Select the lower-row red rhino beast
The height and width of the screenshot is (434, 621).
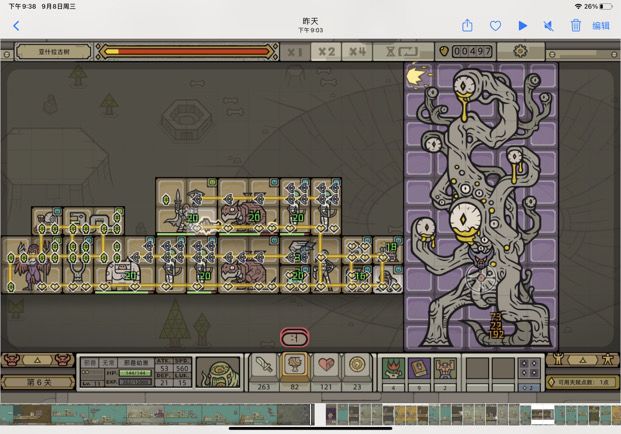246,274
